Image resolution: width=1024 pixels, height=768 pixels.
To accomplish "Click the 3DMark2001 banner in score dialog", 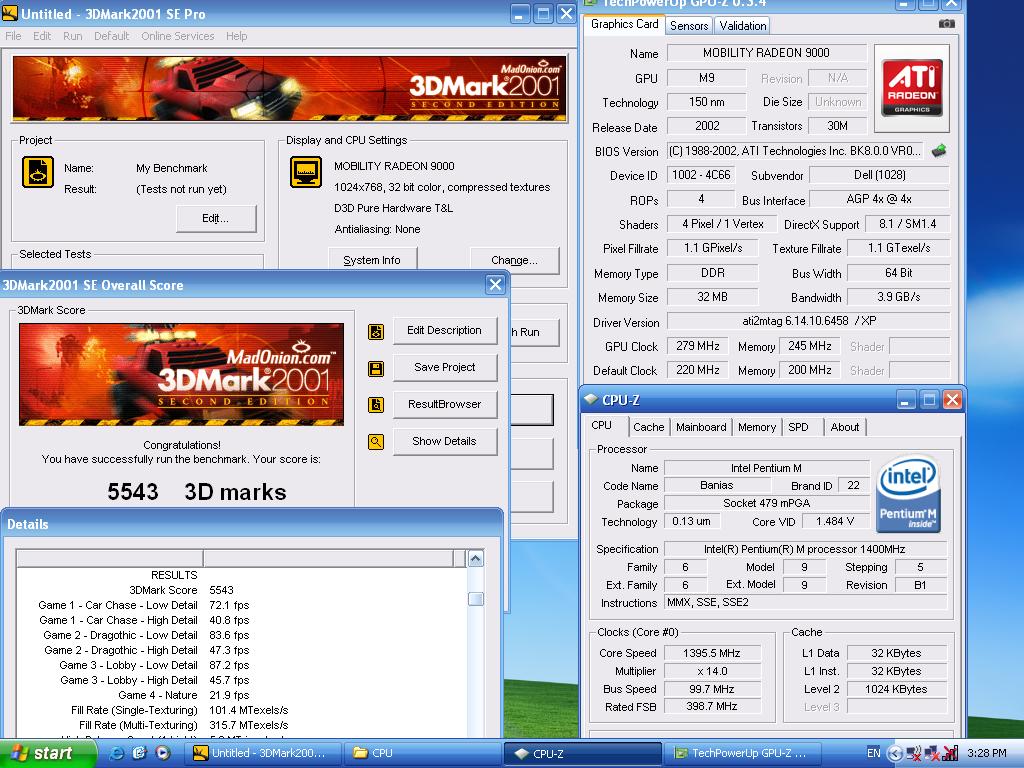I will point(182,374).
